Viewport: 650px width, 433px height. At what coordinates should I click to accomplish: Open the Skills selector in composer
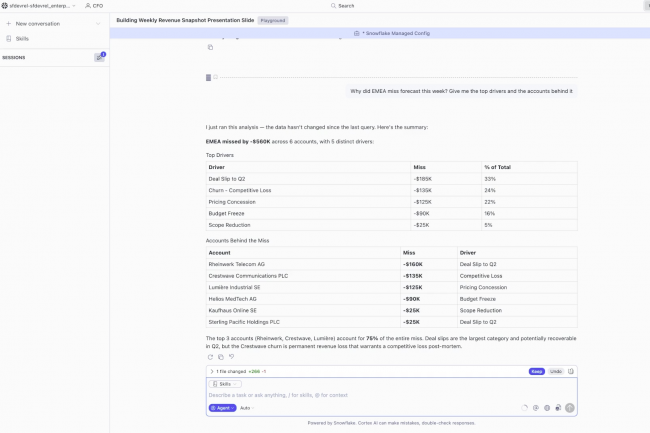pyautogui.click(x=225, y=384)
